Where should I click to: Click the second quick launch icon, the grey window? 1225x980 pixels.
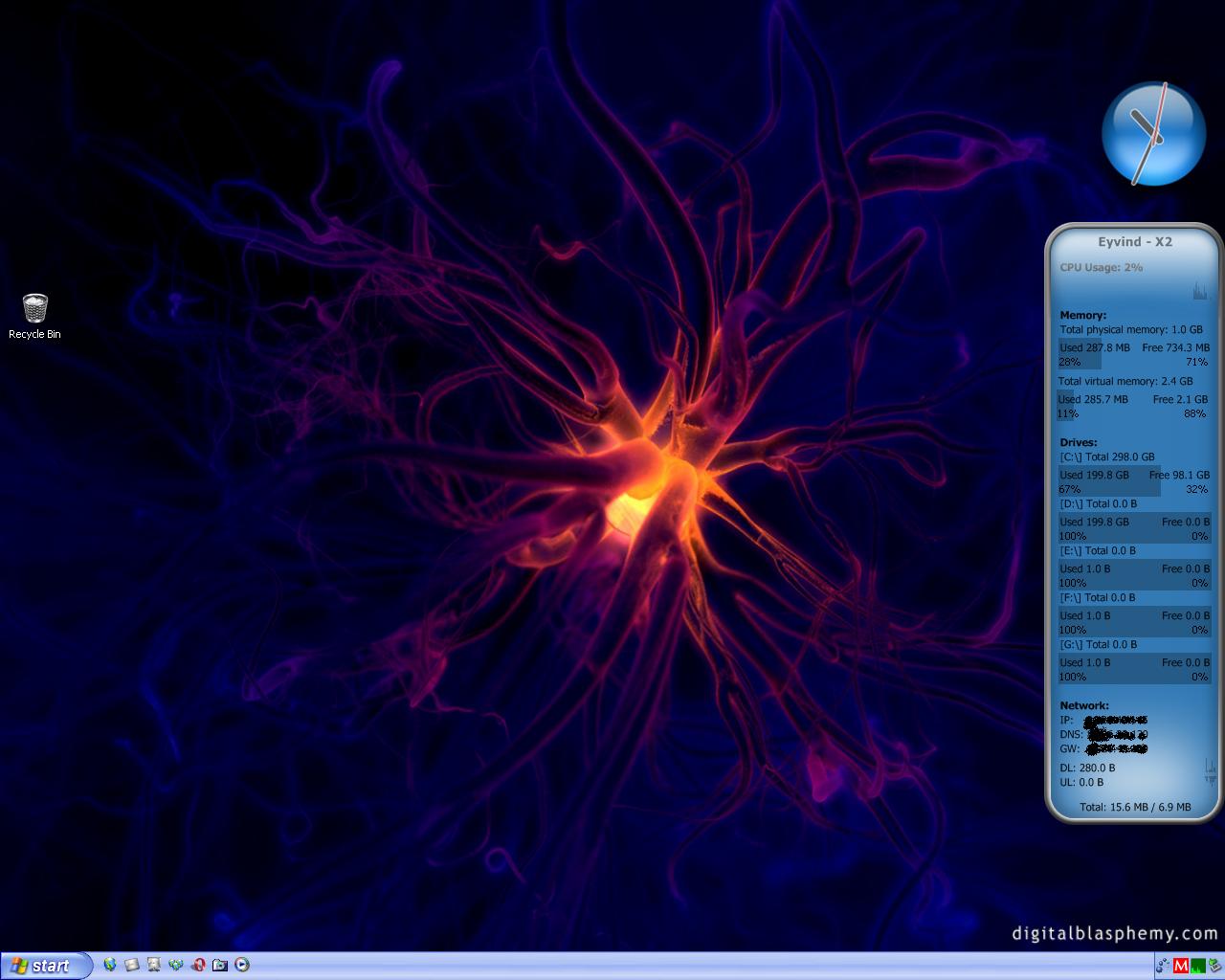pos(132,965)
